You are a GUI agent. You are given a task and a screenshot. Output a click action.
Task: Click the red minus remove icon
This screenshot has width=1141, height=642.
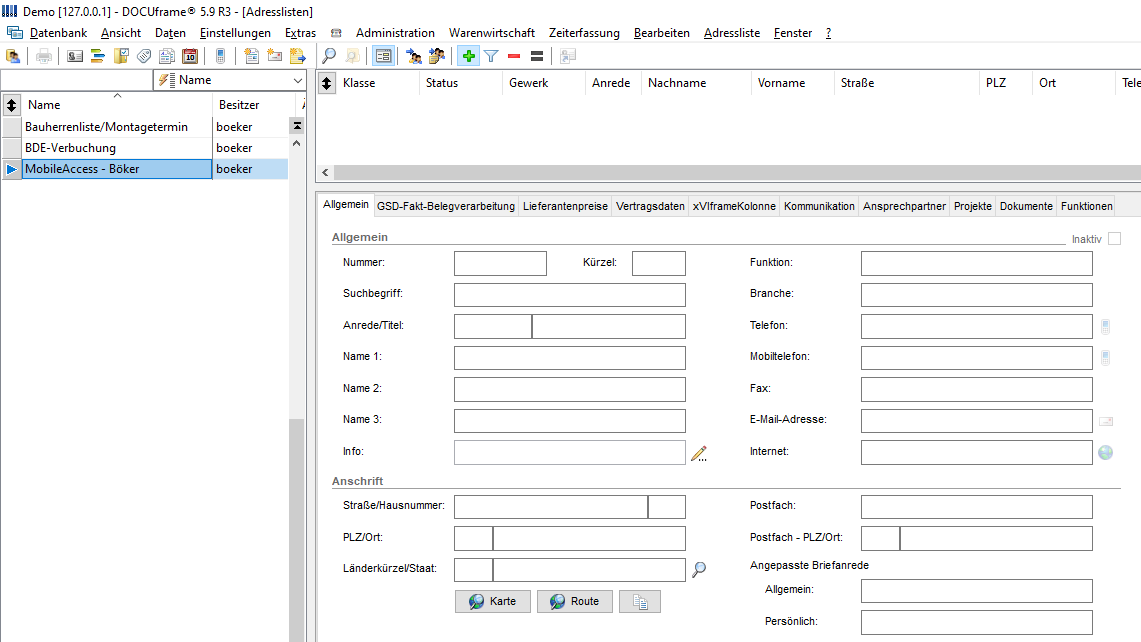pyautogui.click(x=514, y=56)
